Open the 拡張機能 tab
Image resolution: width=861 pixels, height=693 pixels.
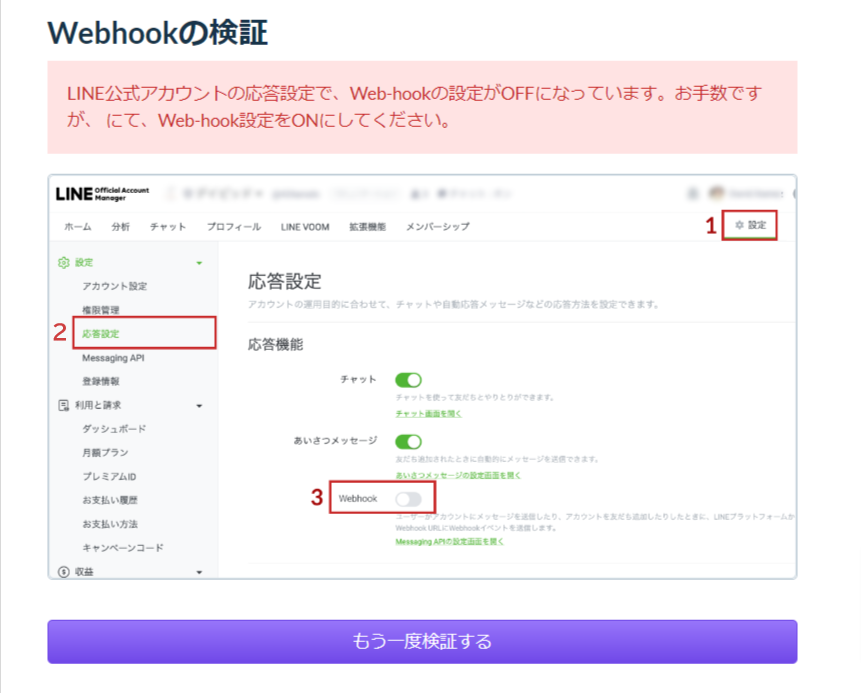tap(367, 227)
